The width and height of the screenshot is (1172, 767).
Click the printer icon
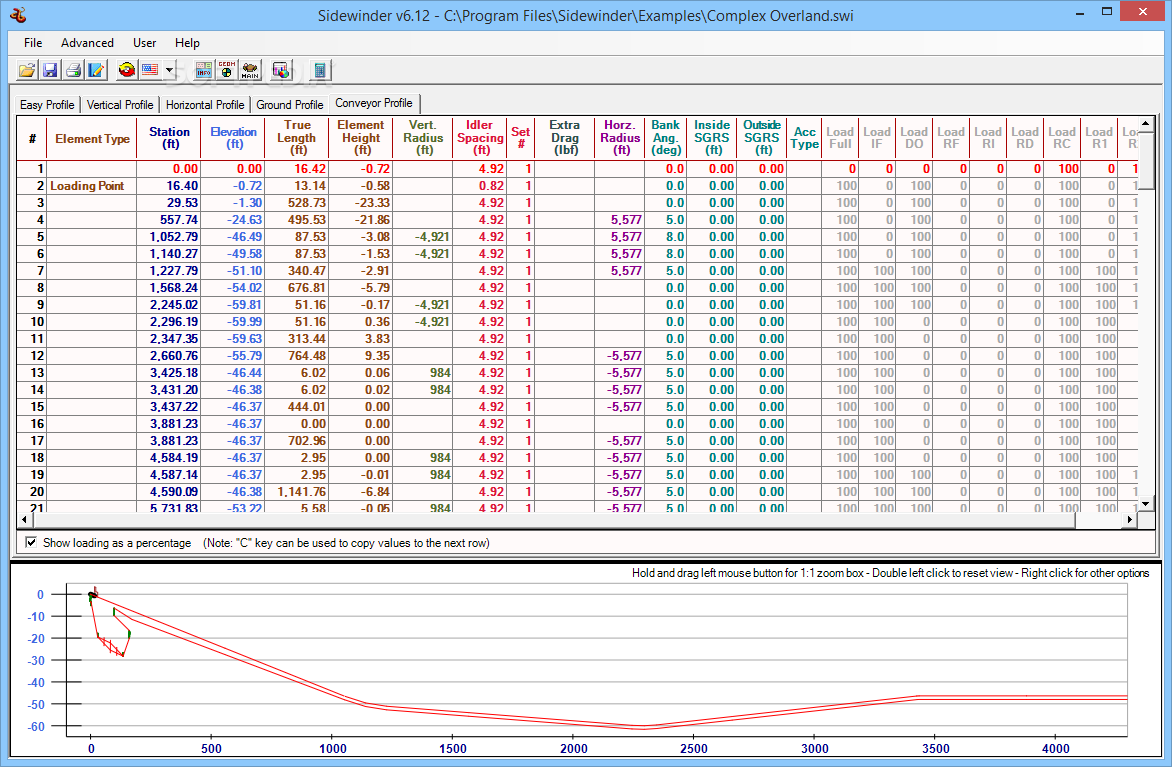point(73,70)
